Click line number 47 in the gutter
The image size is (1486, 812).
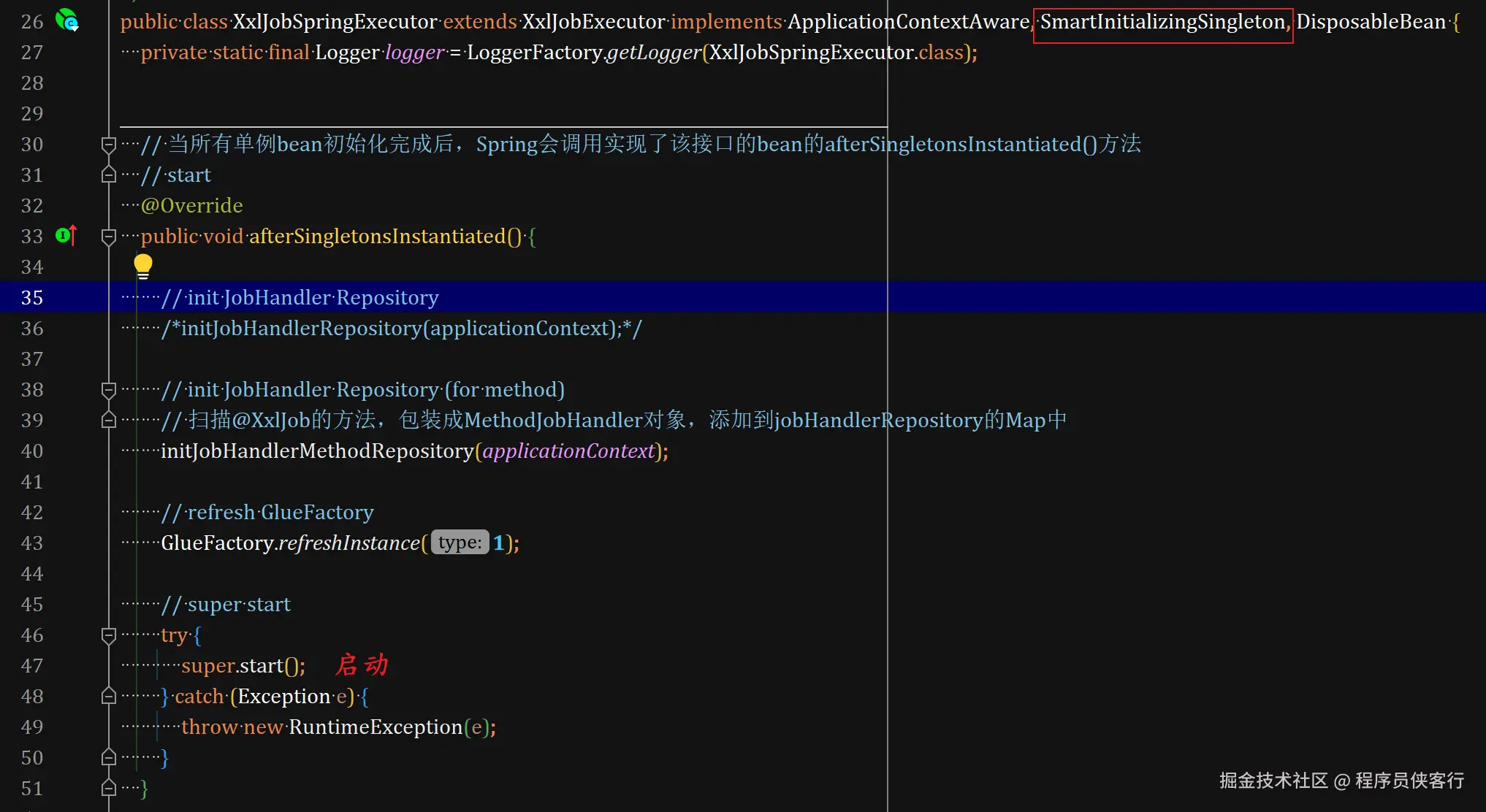[32, 666]
